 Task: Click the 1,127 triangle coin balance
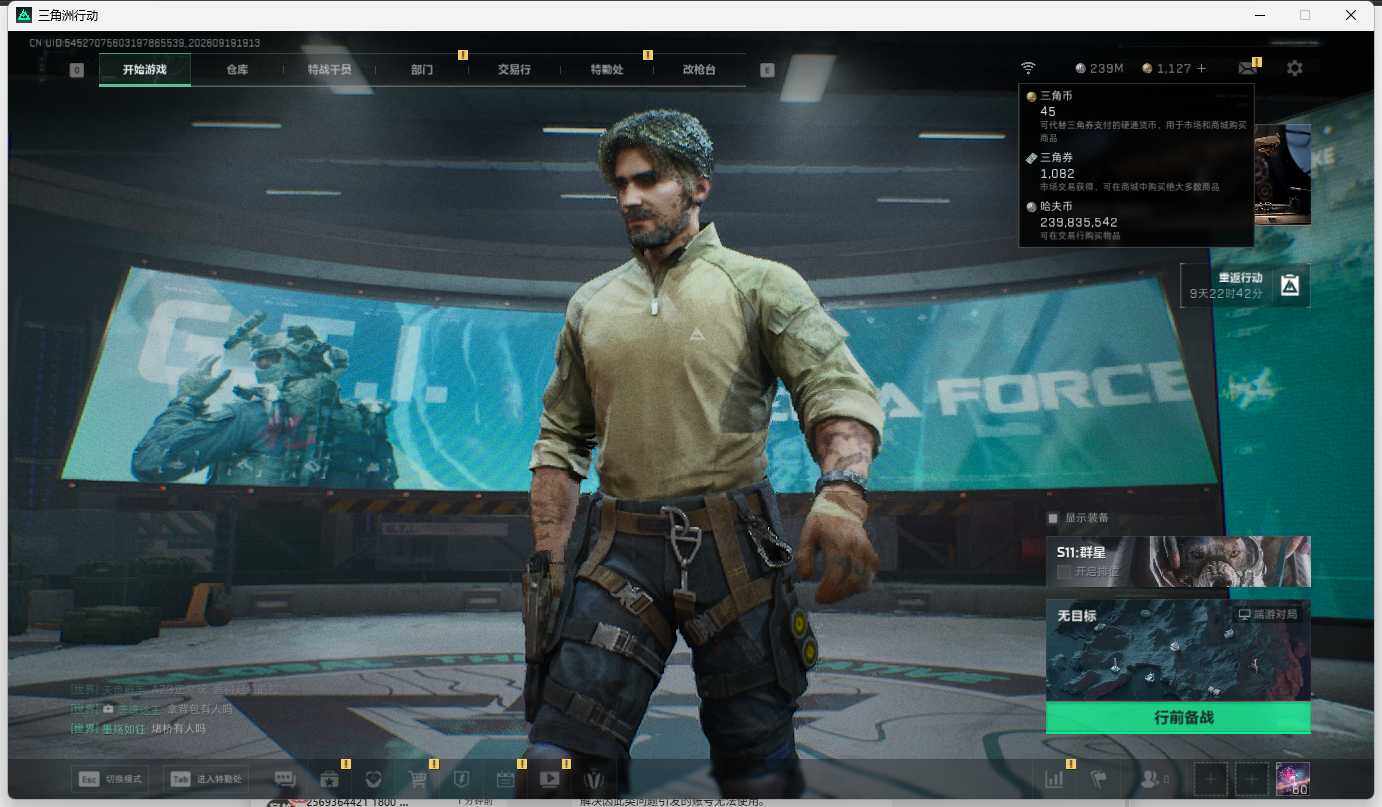(x=1166, y=68)
